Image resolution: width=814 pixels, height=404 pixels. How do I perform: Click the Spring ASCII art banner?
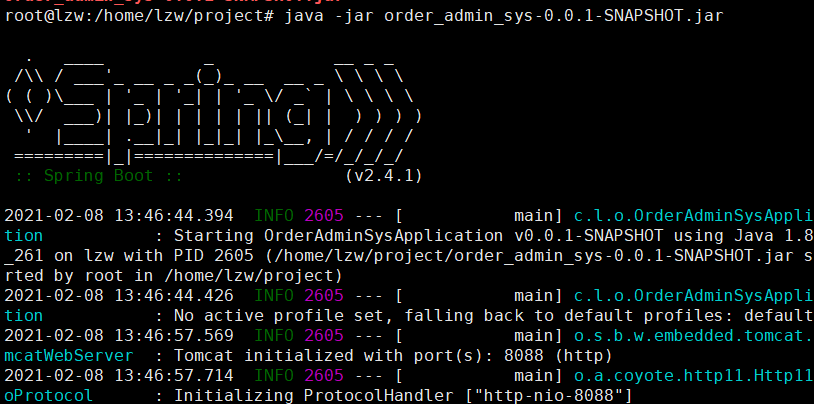(213, 110)
